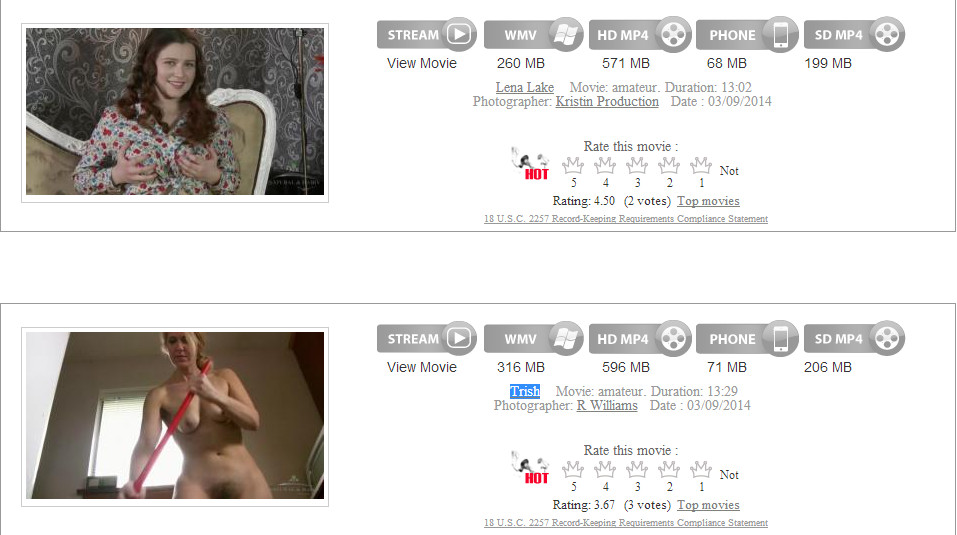Open the highlighted Trish model link
This screenshot has height=535, width=957.
pos(525,391)
